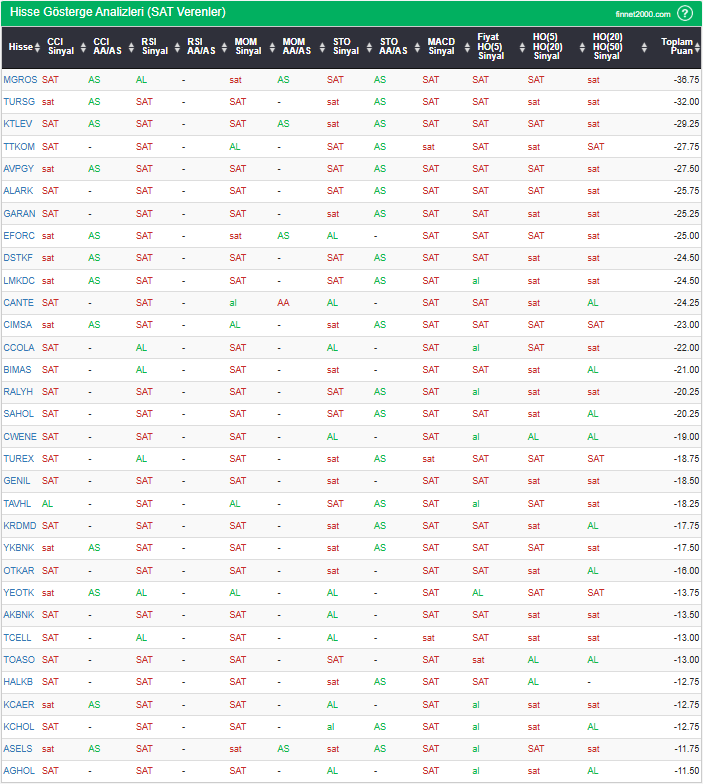This screenshot has width=703, height=784.
Task: Open the MGROS stock link
Action: pyautogui.click(x=19, y=79)
